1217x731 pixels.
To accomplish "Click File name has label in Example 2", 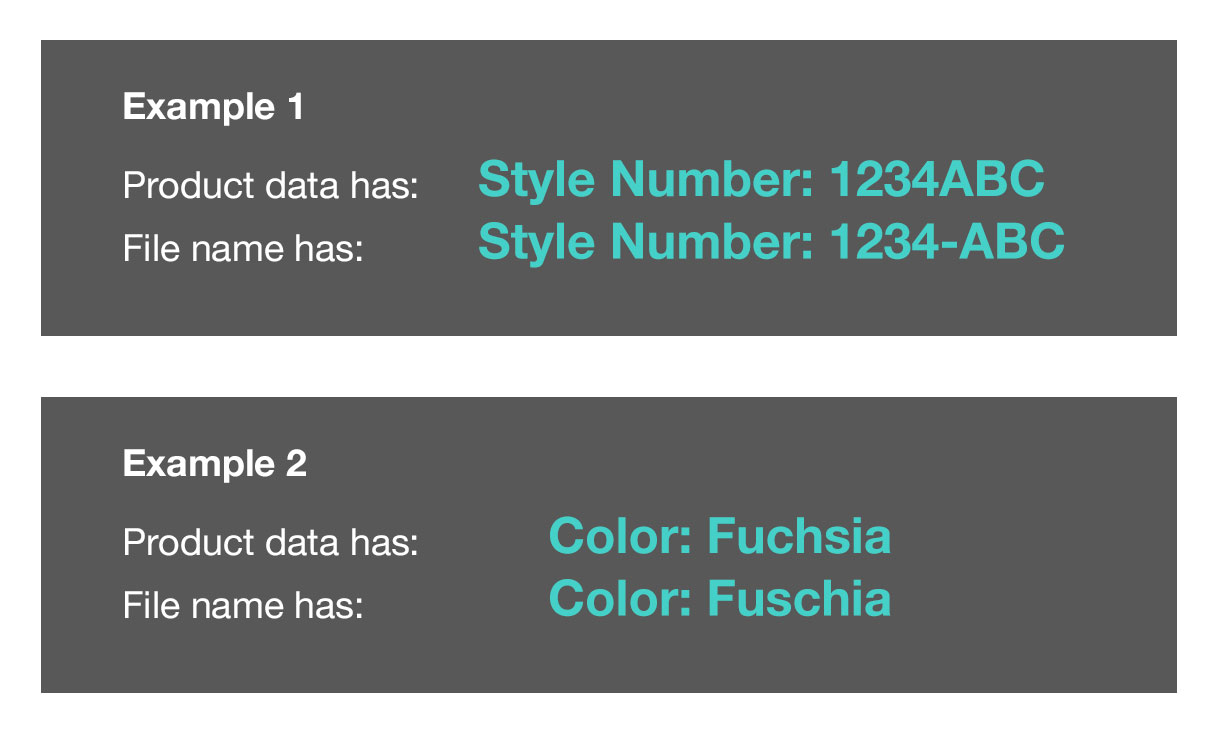I will pos(243,605).
